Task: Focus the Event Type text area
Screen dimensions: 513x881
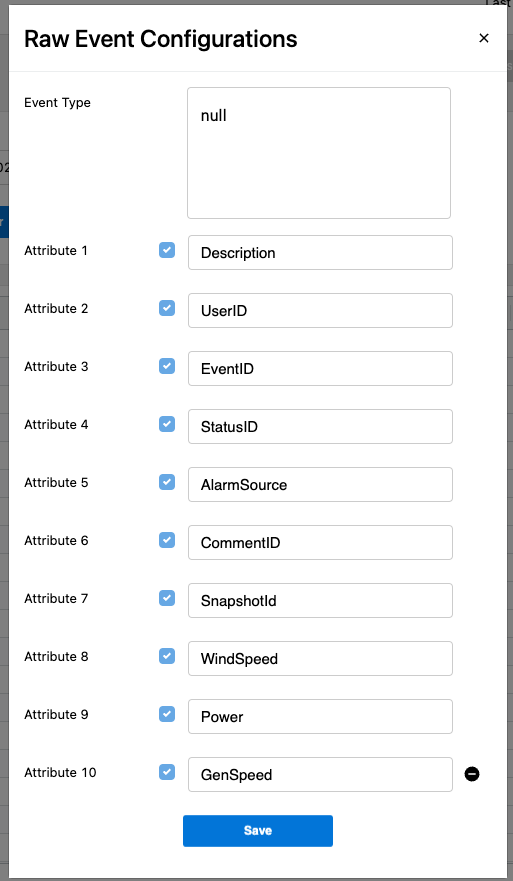Action: point(319,153)
